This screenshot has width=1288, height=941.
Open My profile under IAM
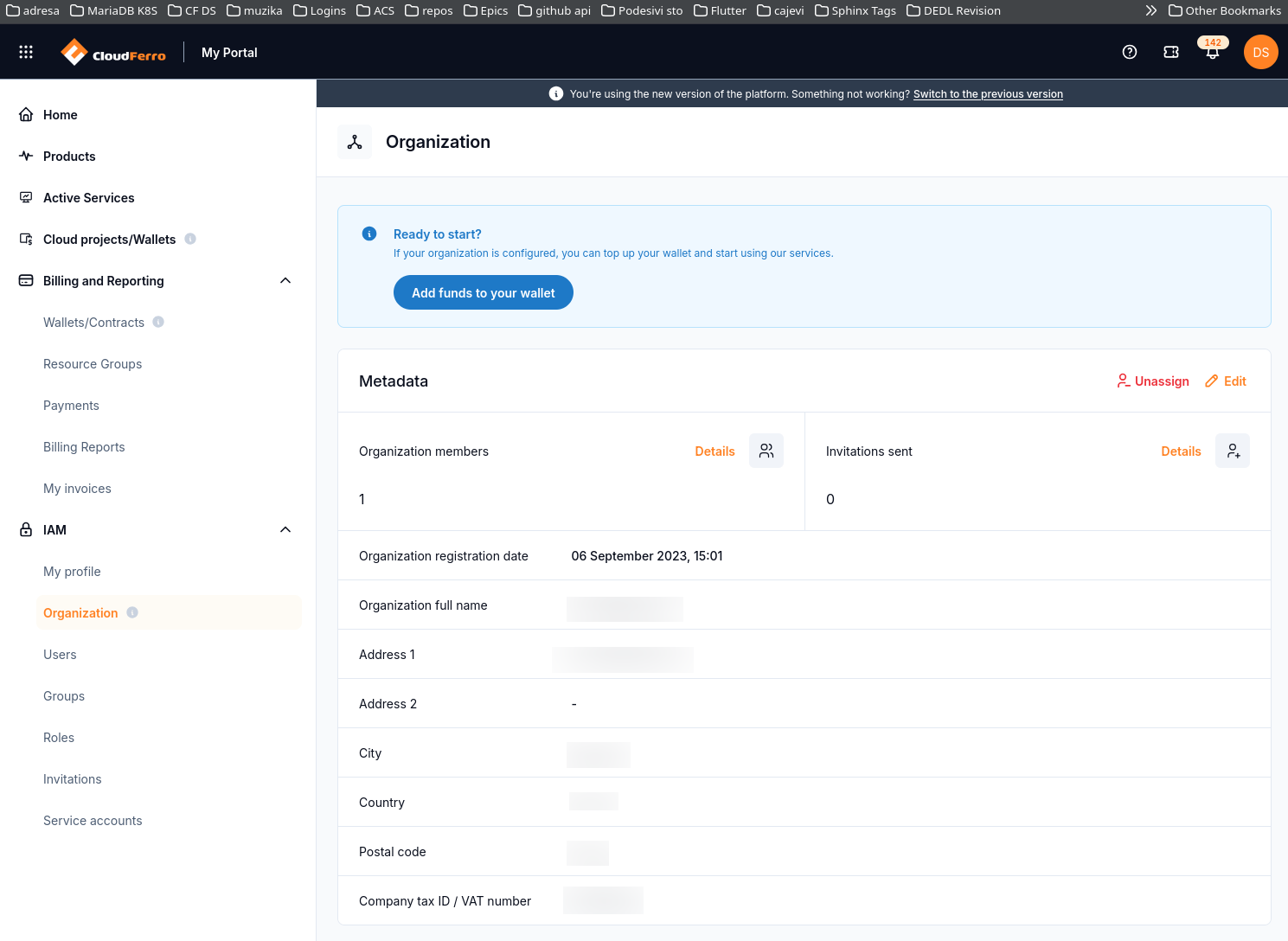(x=72, y=571)
